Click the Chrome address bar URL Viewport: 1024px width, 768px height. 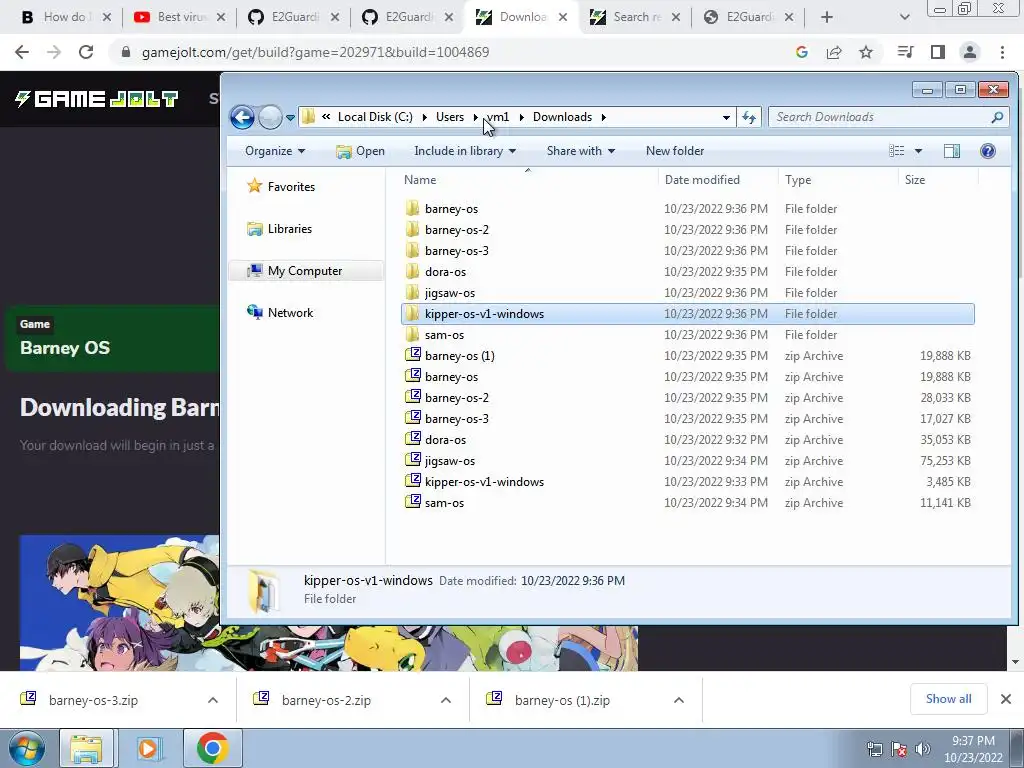[x=315, y=52]
